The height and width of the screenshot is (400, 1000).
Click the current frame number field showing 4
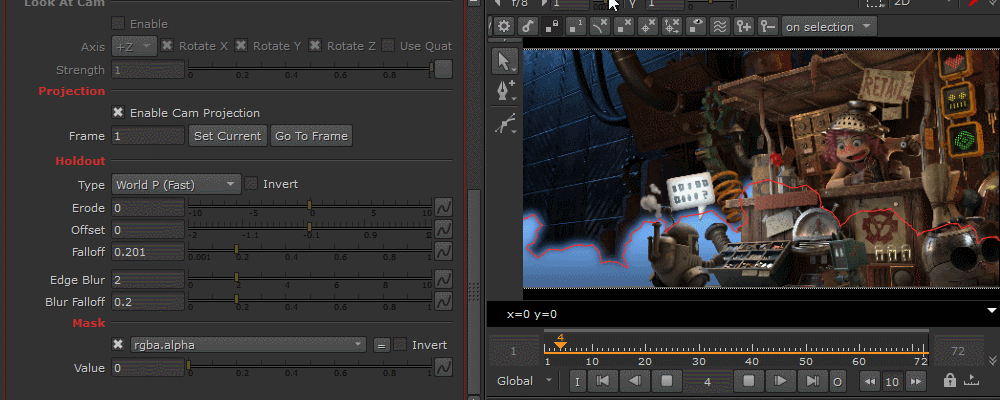(707, 382)
